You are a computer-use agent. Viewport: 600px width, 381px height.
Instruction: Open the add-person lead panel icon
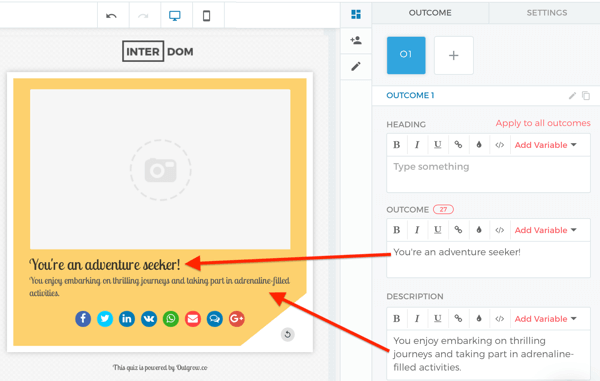coord(356,40)
